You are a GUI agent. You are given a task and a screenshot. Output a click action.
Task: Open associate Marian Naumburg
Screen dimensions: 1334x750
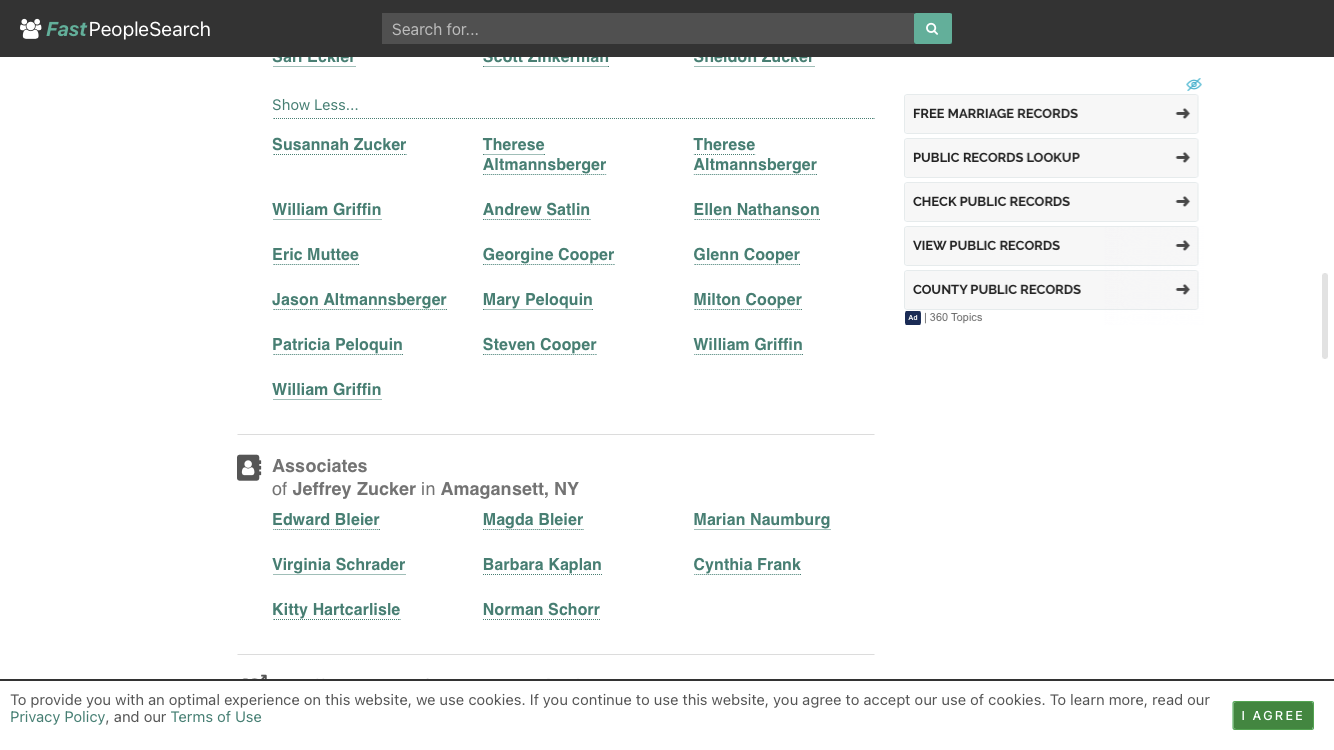coord(761,519)
